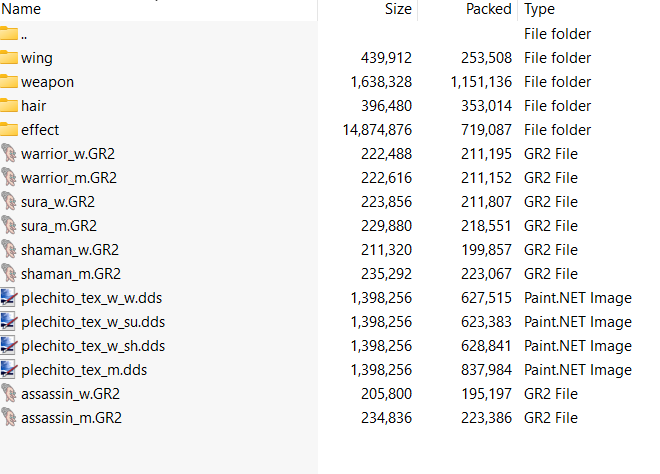Screen dimensions: 660x474
Task: Select the sura_m.GR2 file icon
Action: (x=9, y=226)
